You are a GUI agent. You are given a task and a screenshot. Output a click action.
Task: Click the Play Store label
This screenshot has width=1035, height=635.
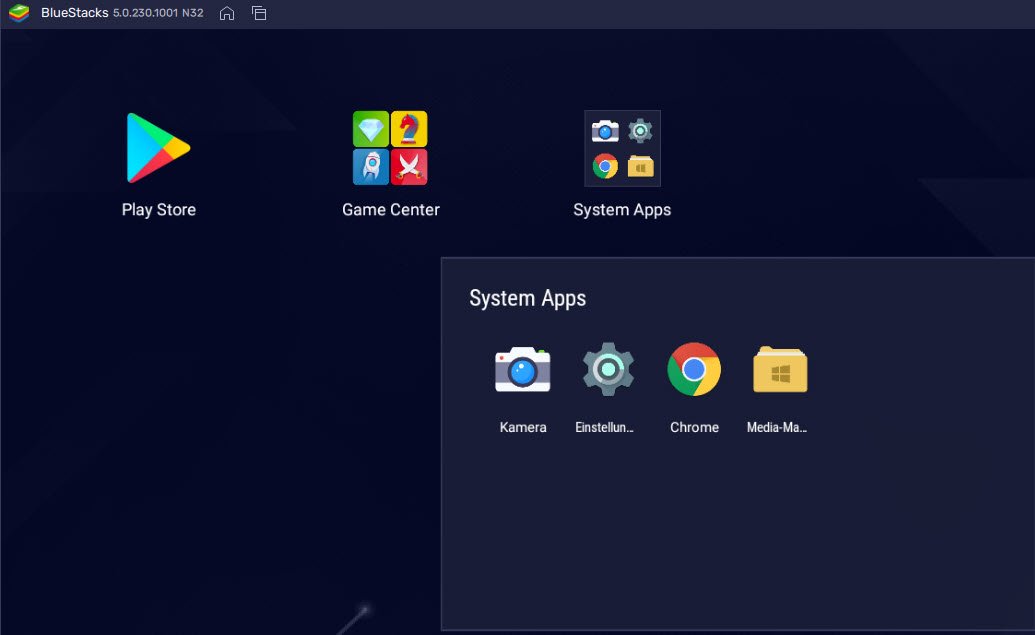point(158,210)
